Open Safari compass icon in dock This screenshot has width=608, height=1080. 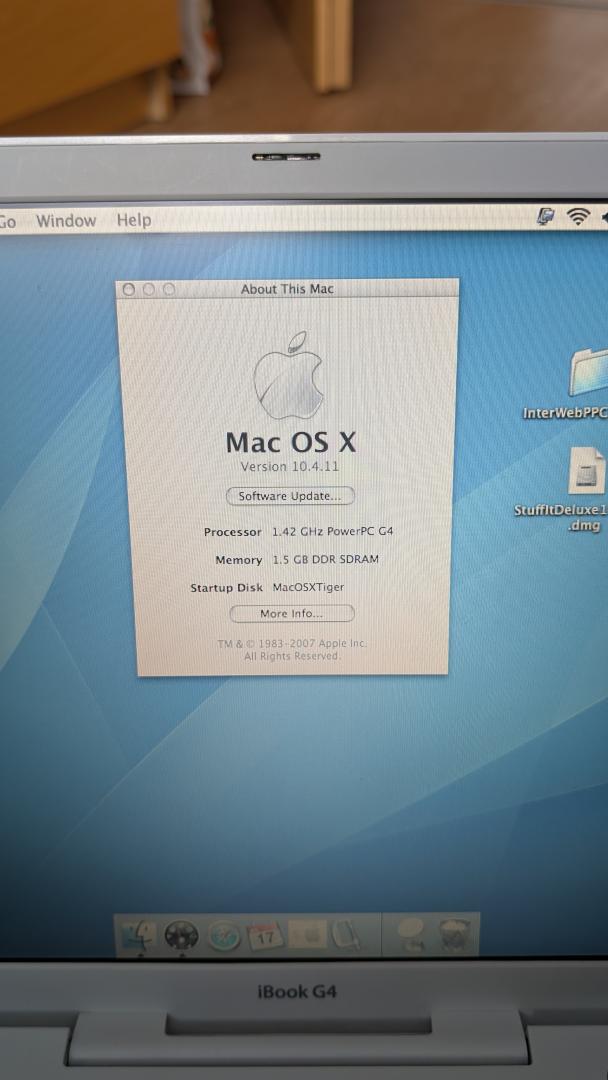point(223,937)
